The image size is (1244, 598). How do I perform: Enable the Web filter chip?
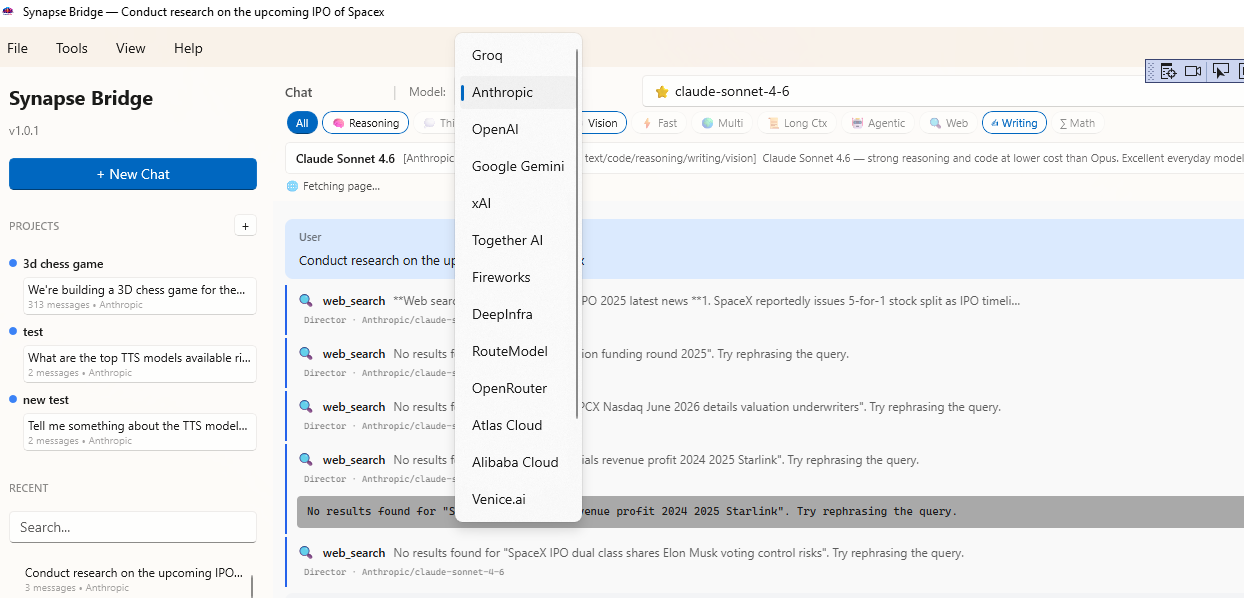948,123
